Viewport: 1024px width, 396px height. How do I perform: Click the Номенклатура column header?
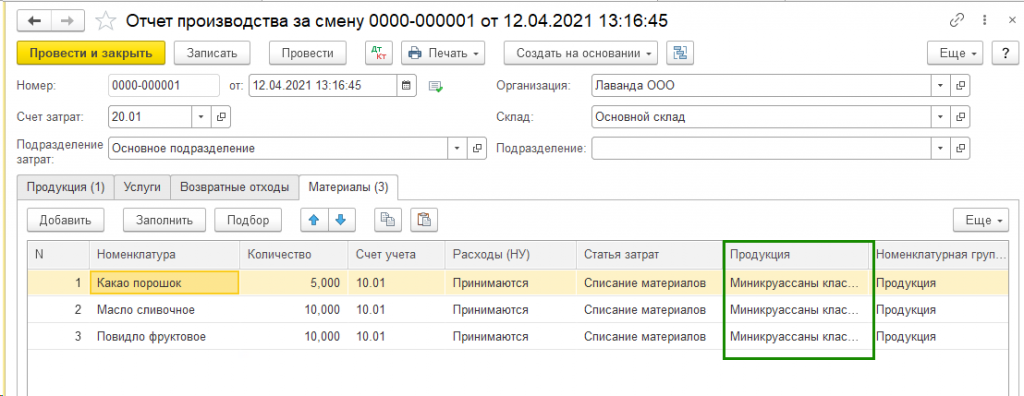coord(165,255)
